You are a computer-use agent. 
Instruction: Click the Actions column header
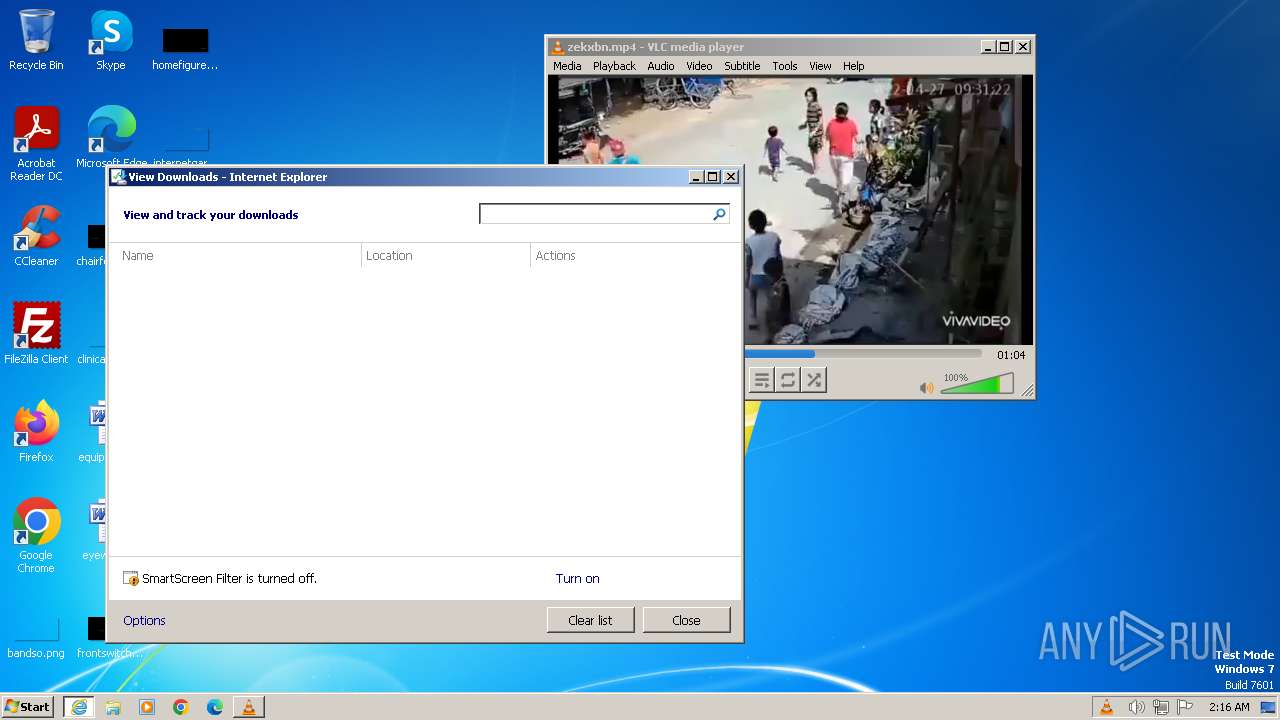(x=635, y=256)
